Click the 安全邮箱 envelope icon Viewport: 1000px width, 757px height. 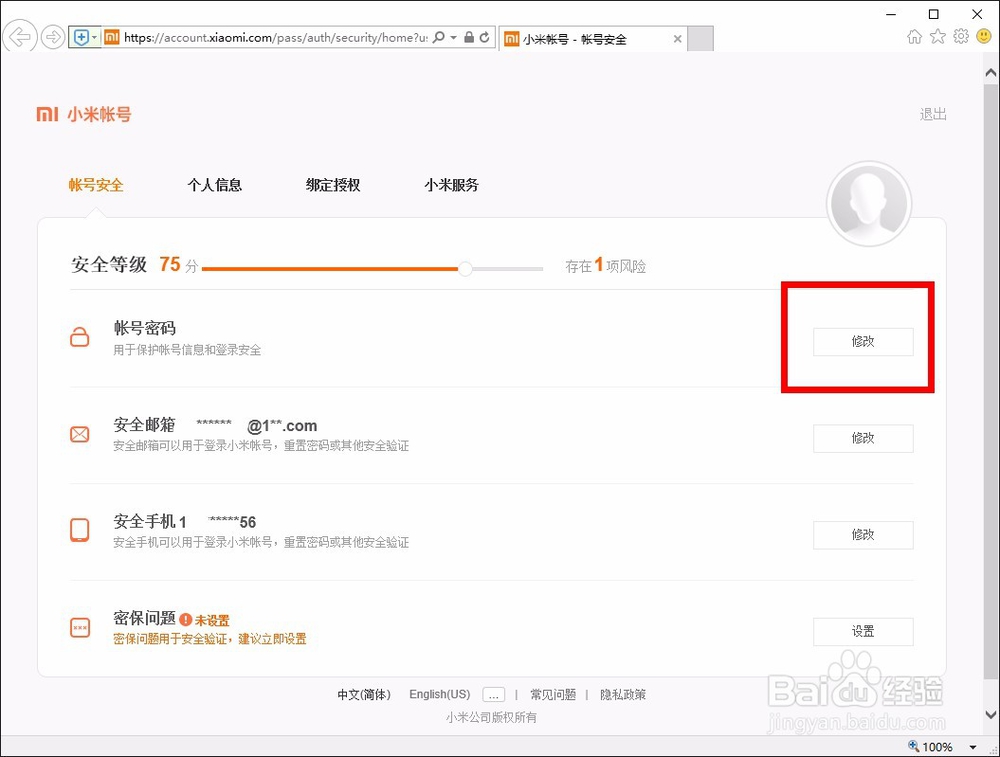pos(80,434)
